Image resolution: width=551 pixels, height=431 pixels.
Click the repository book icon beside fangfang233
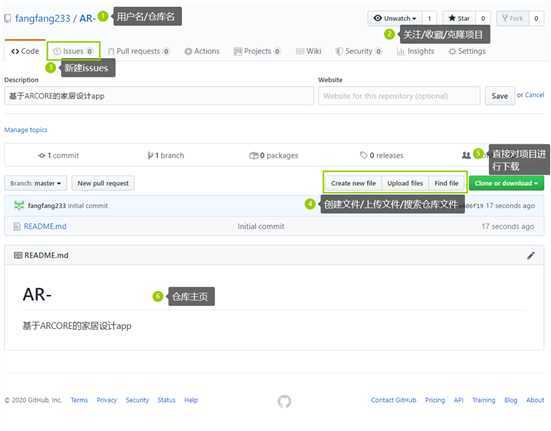pyautogui.click(x=8, y=18)
